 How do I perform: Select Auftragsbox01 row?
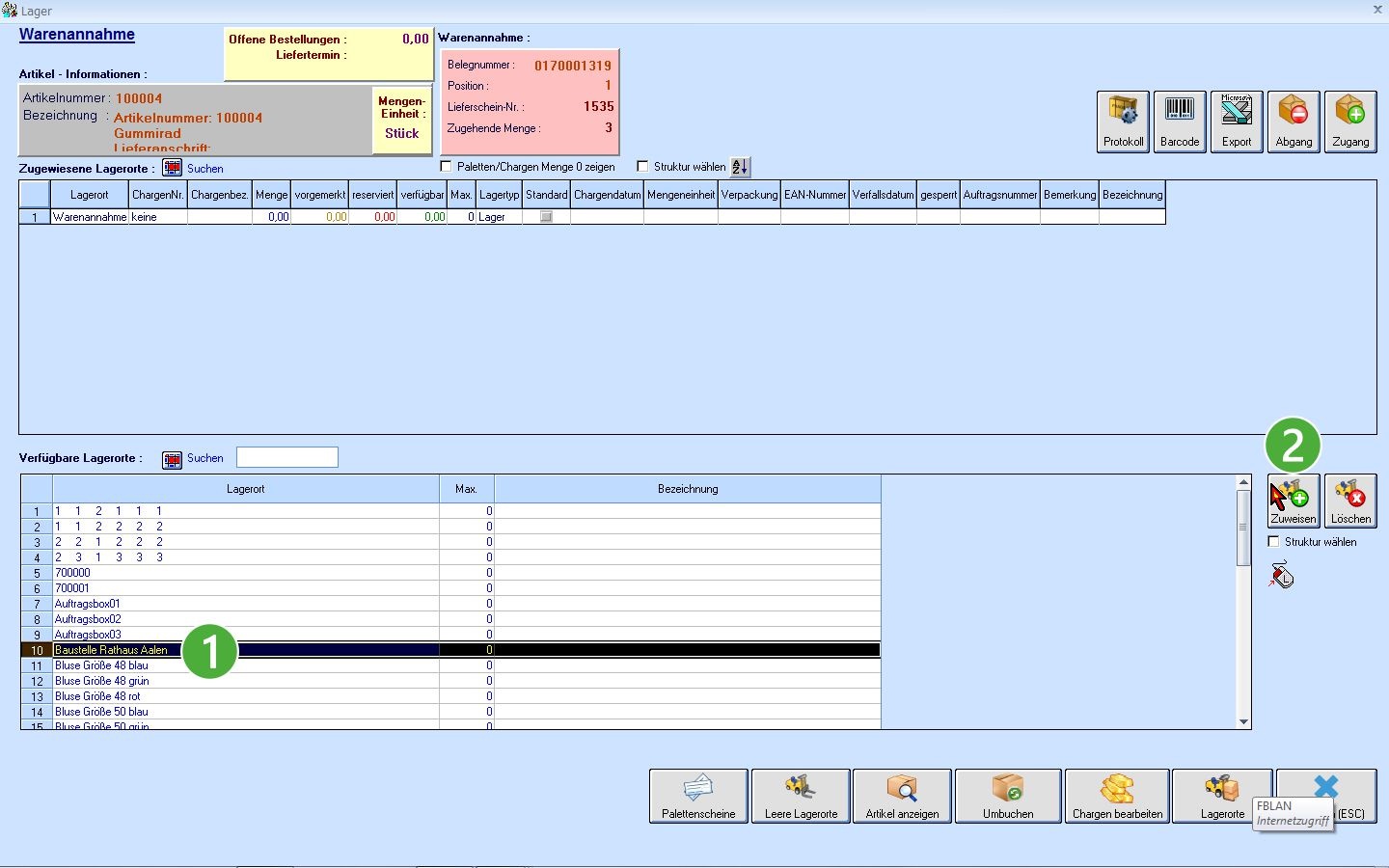450,604
